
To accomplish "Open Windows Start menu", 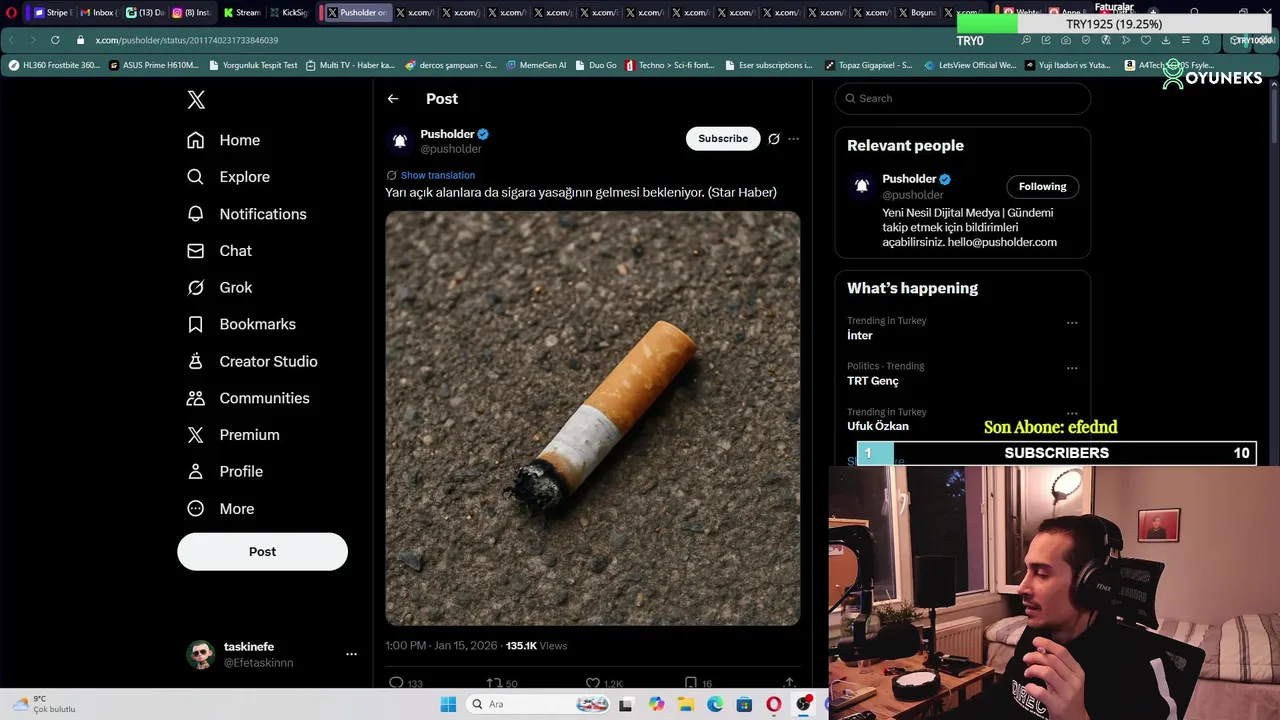I will [449, 704].
